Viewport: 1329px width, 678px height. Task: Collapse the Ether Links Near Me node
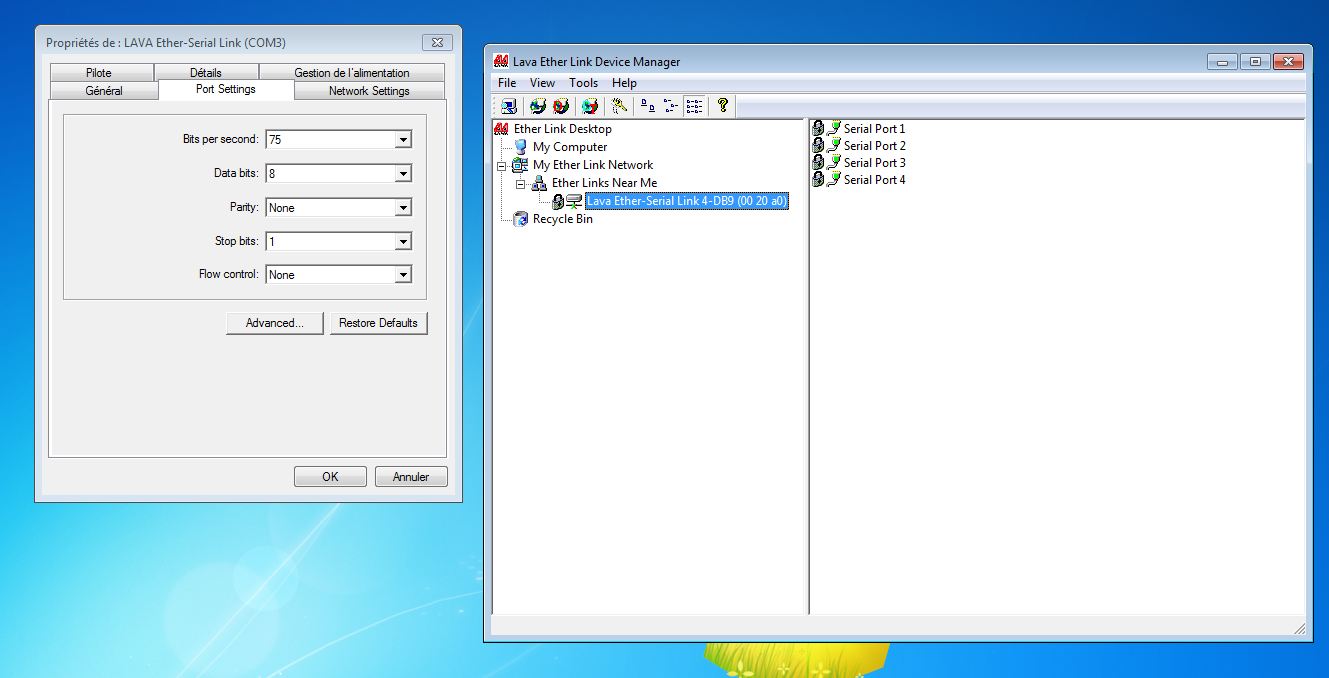[x=520, y=184]
